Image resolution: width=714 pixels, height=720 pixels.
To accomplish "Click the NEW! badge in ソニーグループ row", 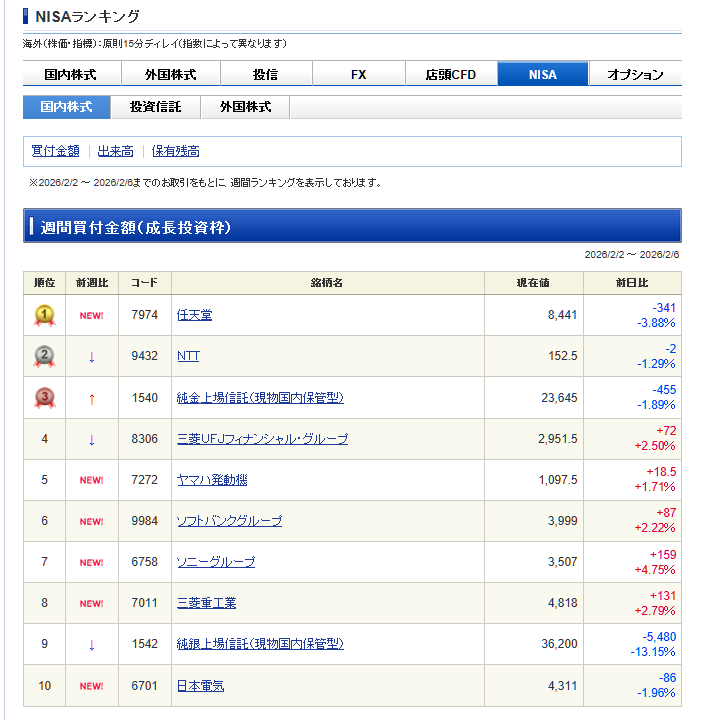I will click(x=91, y=562).
